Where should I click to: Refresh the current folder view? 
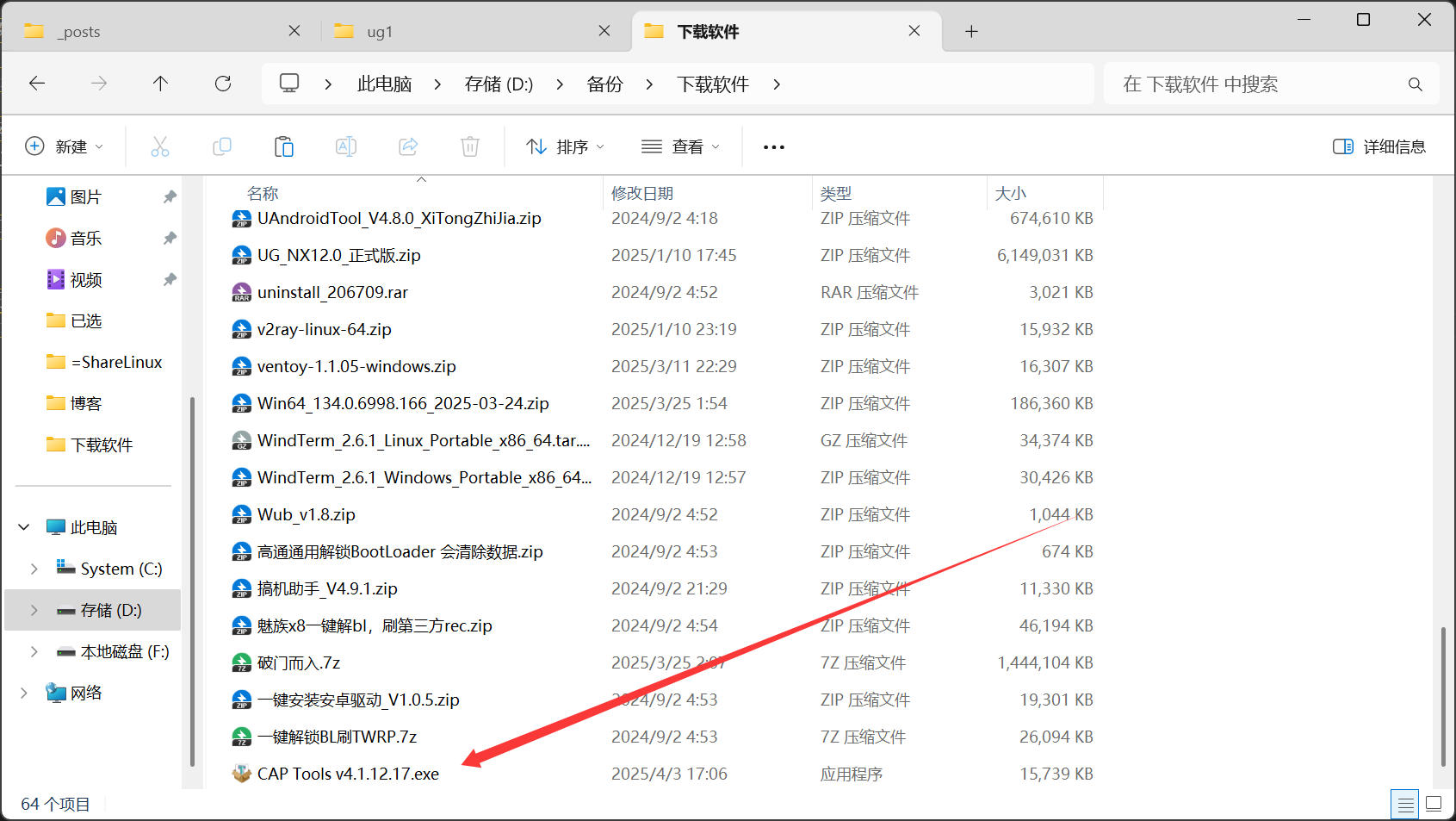pos(223,84)
